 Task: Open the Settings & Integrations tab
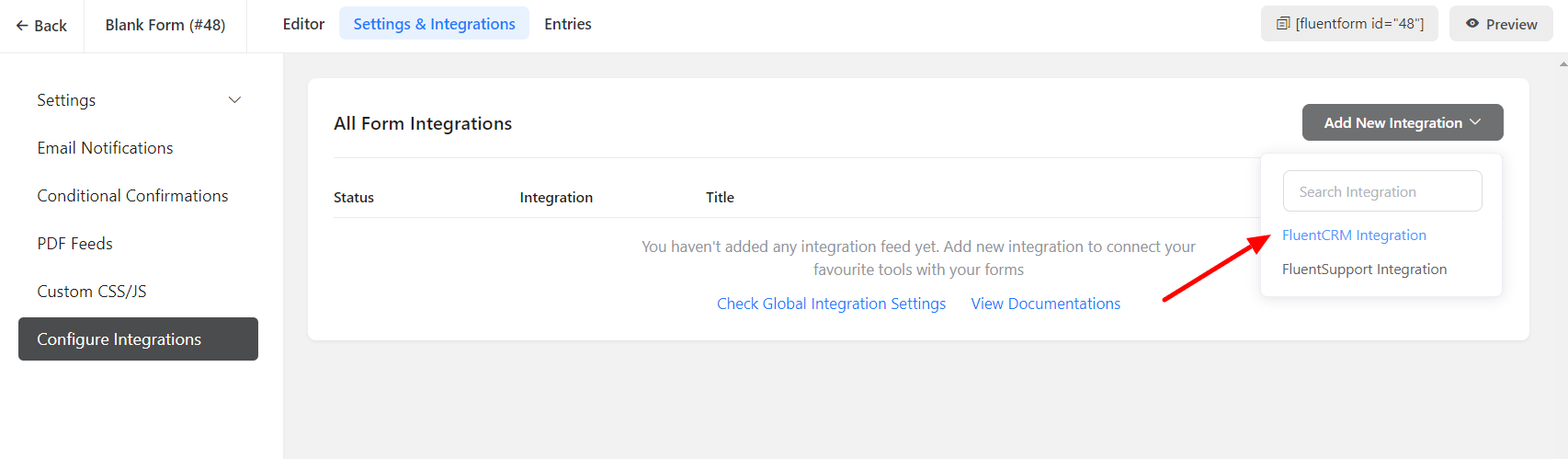pos(434,24)
